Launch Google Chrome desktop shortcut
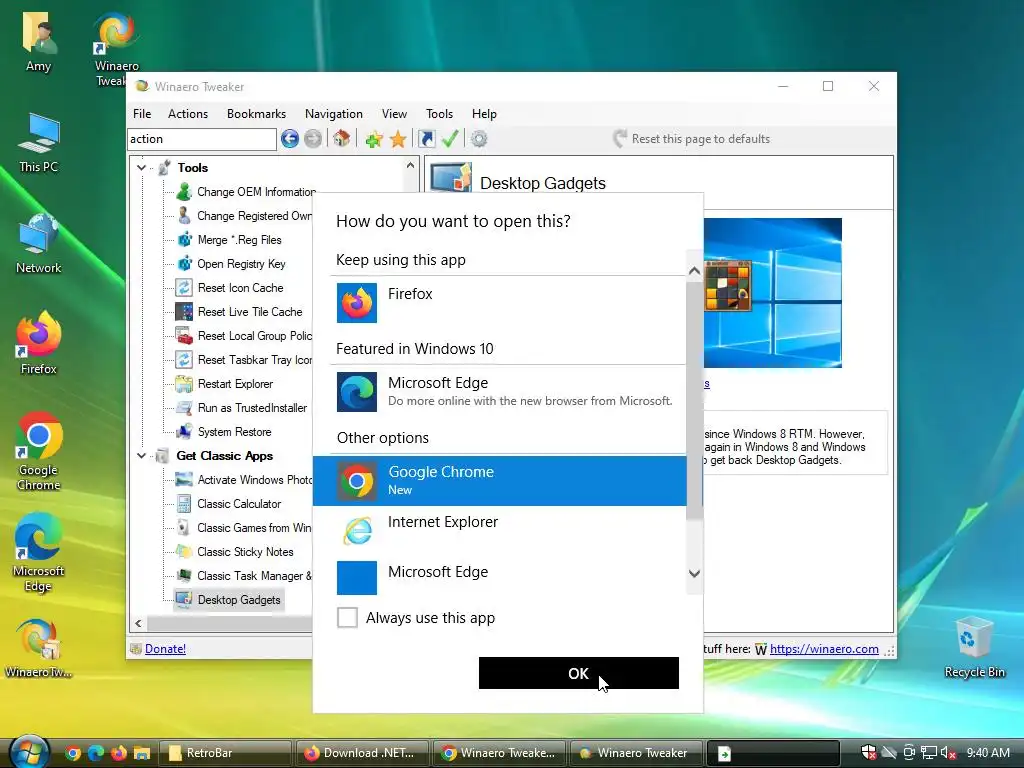 pyautogui.click(x=39, y=451)
